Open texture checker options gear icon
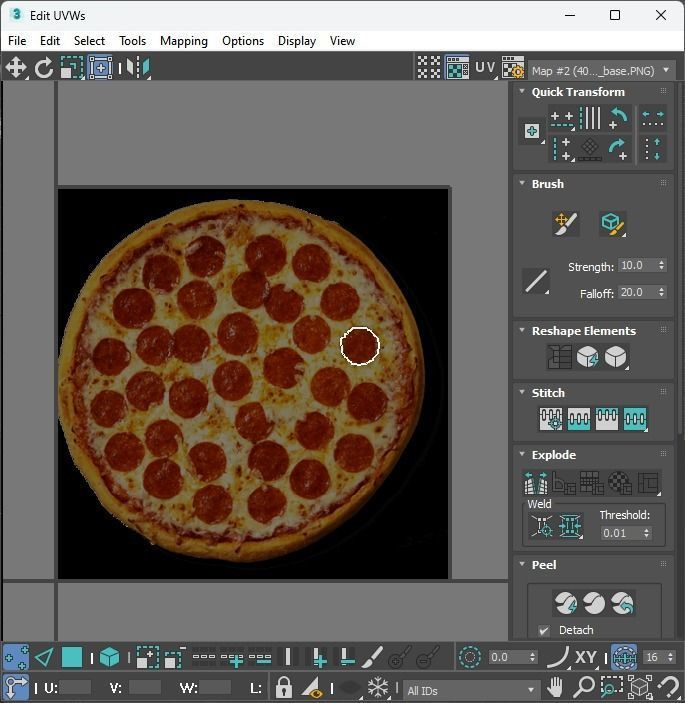The height and width of the screenshot is (703, 685). (513, 68)
